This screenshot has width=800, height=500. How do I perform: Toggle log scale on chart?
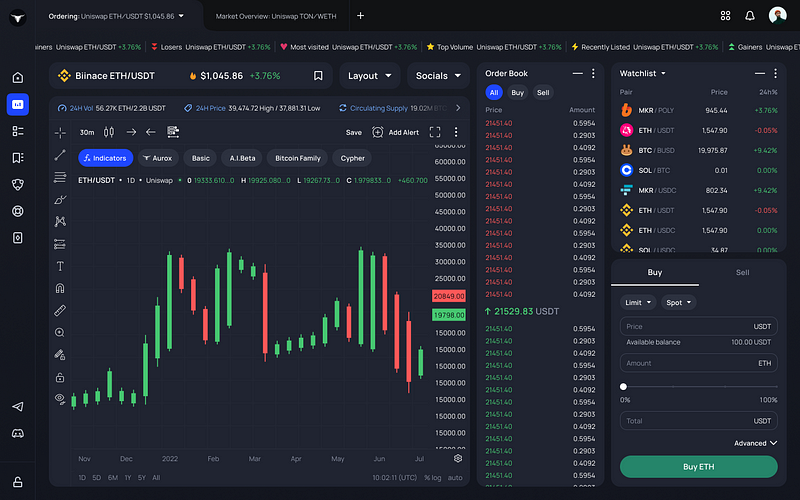tap(436, 478)
